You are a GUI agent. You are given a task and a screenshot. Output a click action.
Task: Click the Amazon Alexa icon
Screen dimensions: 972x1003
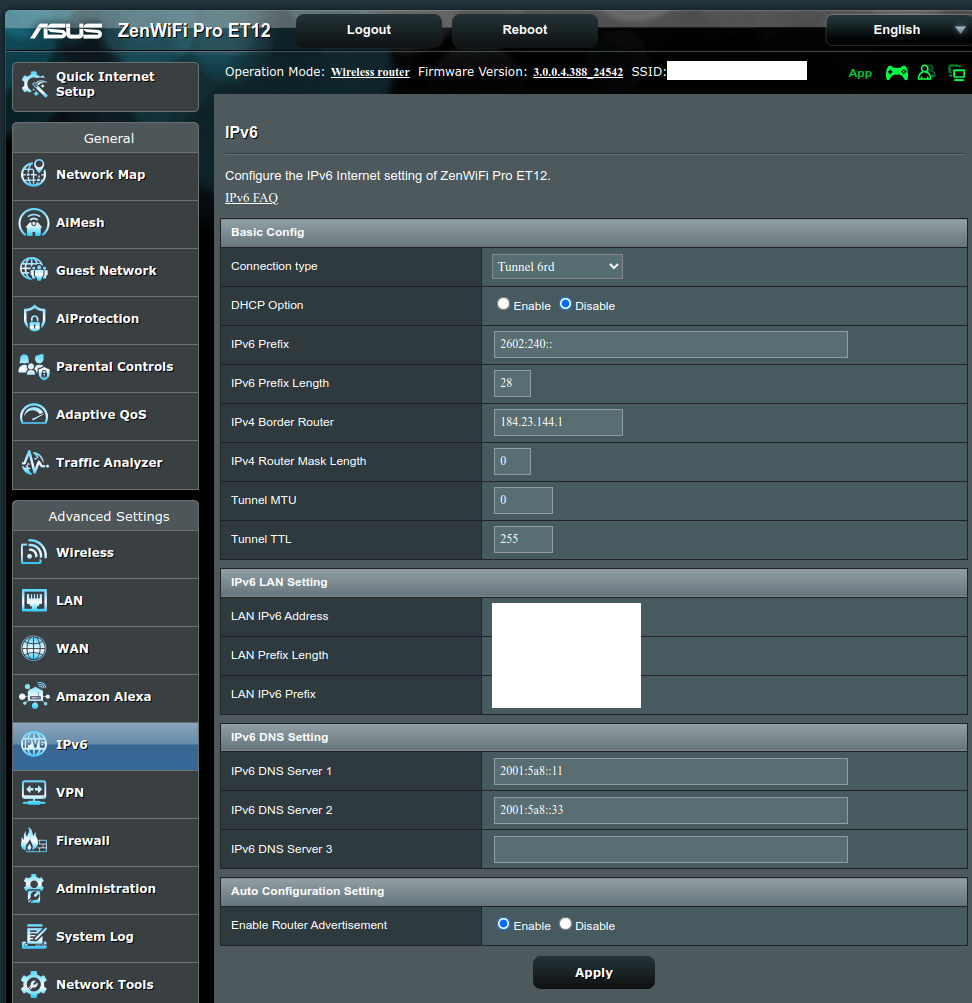pyautogui.click(x=34, y=695)
